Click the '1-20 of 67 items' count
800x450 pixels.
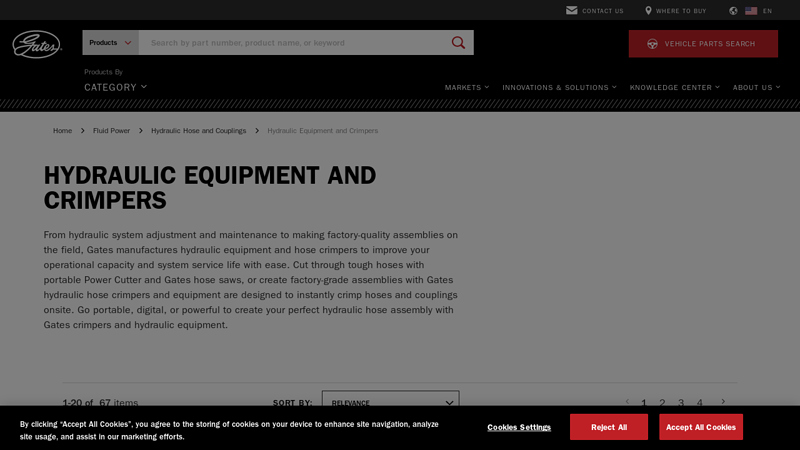coord(100,402)
